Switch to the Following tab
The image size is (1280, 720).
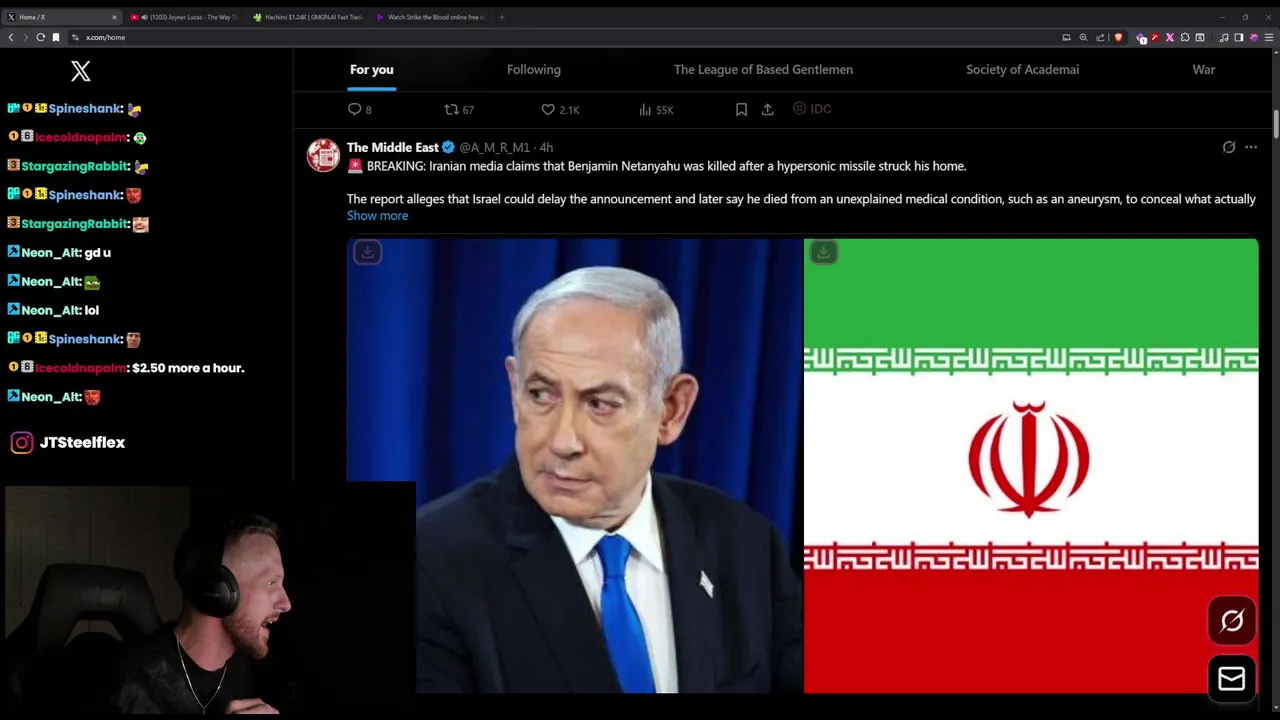534,69
